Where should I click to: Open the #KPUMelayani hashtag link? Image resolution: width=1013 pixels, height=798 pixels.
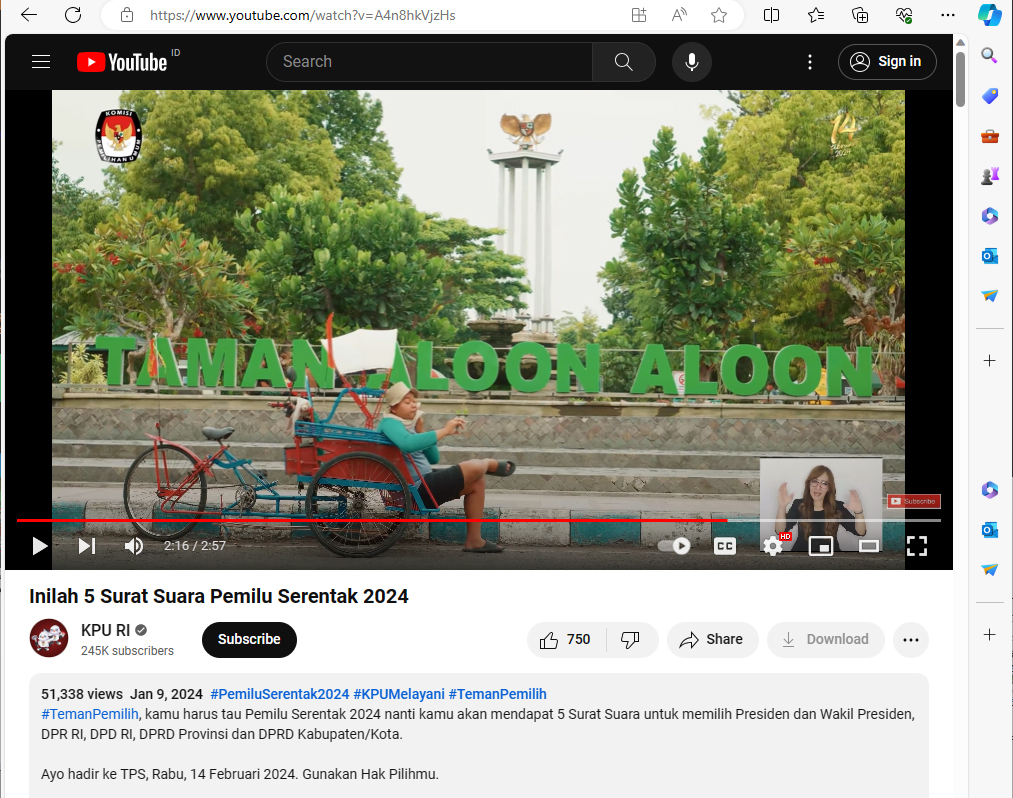click(x=399, y=694)
